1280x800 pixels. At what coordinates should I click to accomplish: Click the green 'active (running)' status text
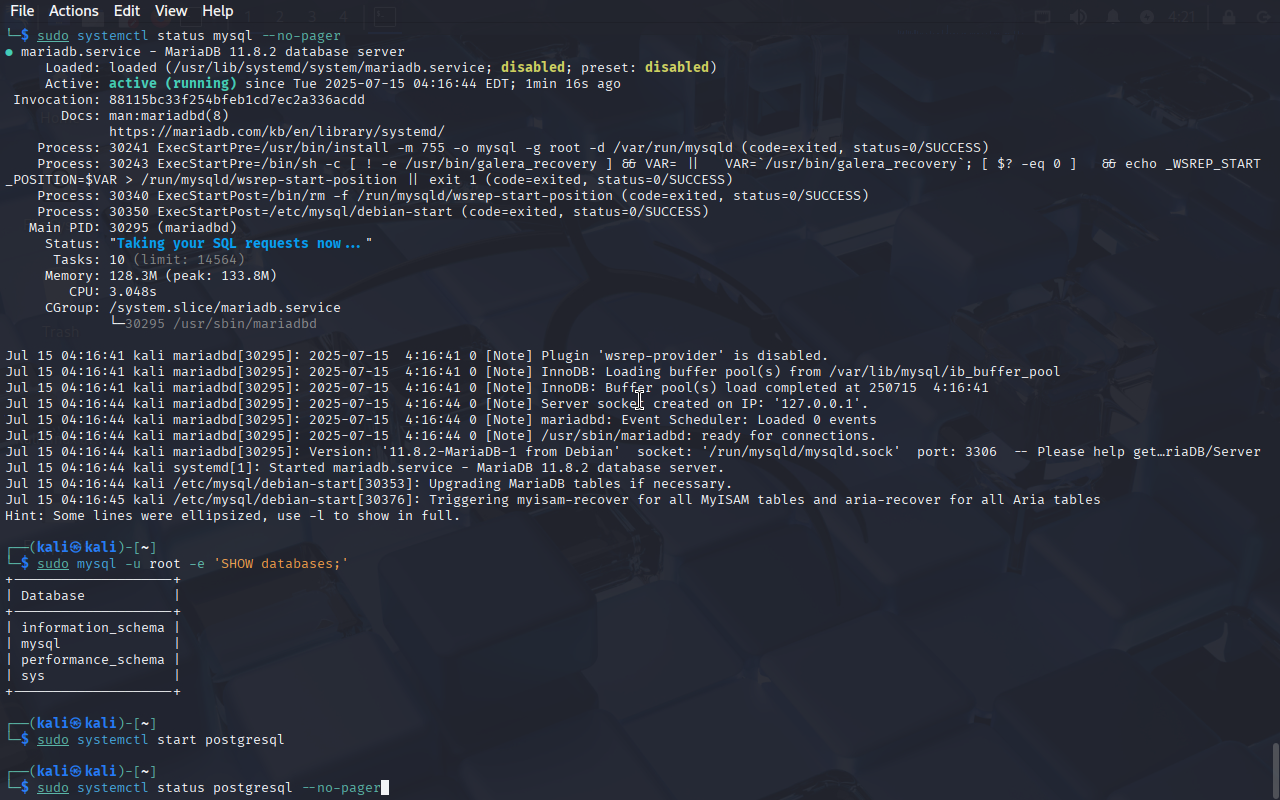coord(173,84)
